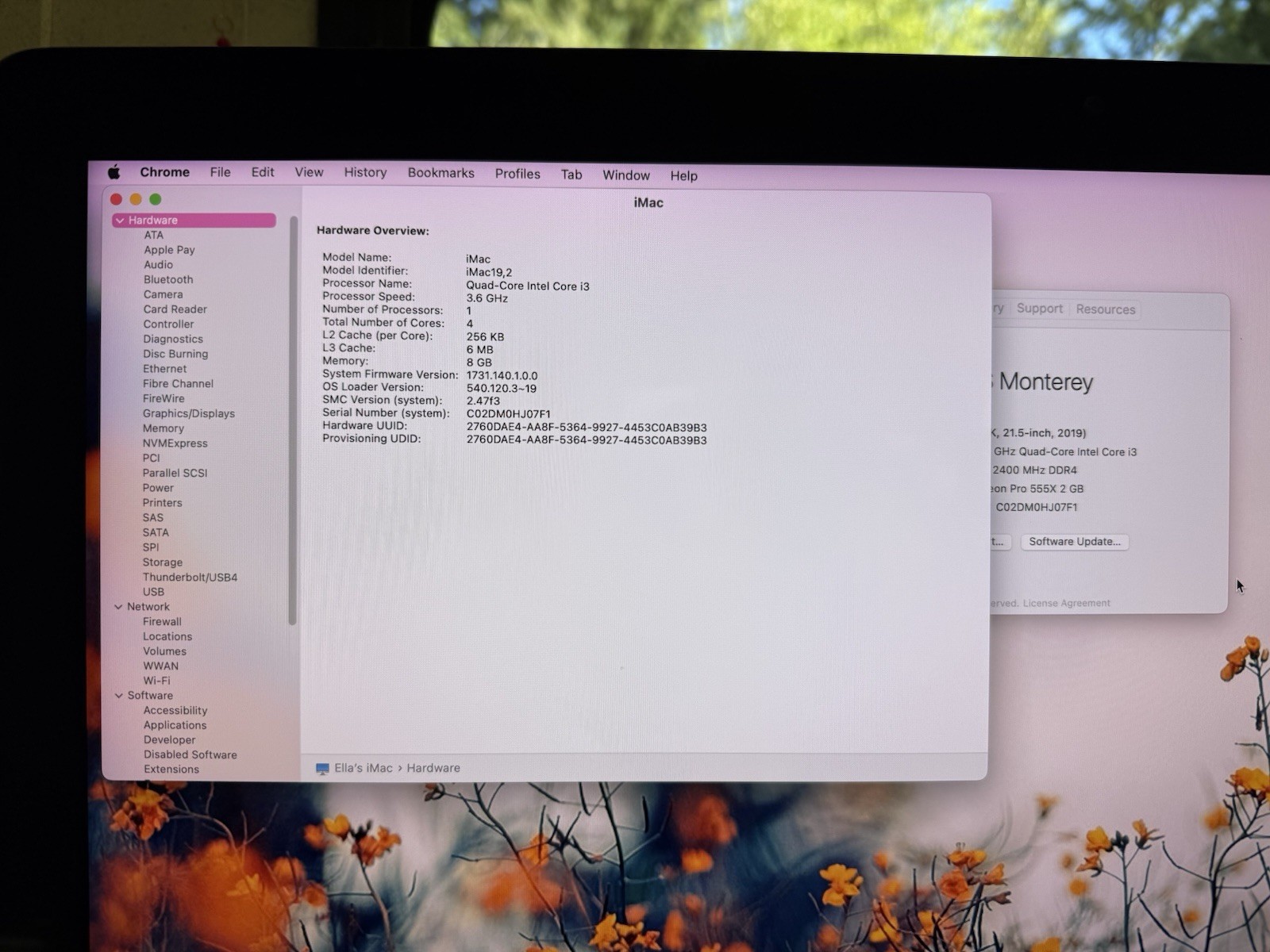Select Firewall under Network

pyautogui.click(x=162, y=622)
